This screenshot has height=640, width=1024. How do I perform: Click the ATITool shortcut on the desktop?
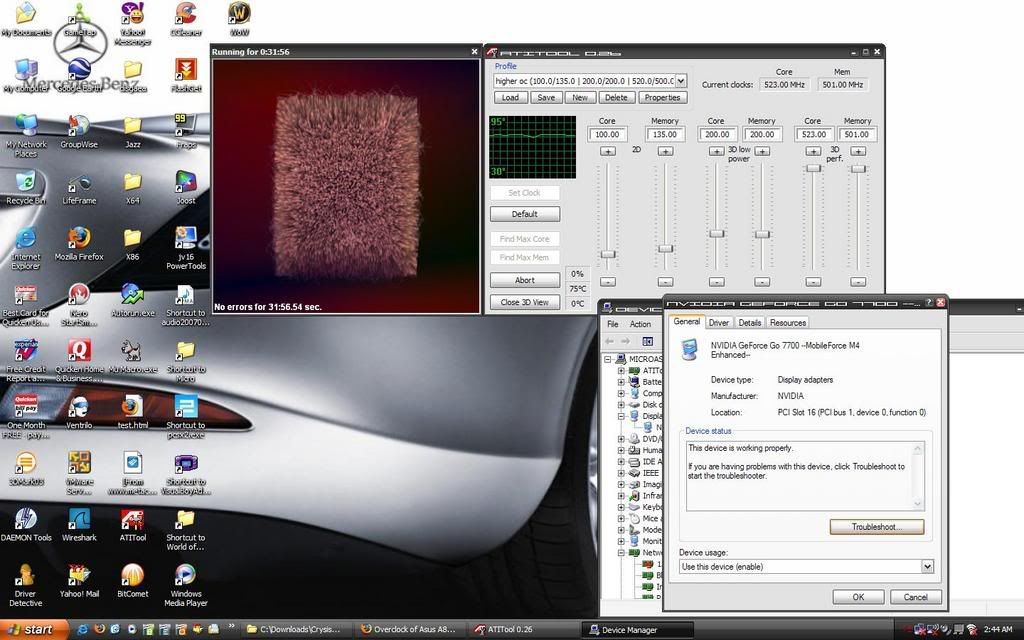coord(133,525)
